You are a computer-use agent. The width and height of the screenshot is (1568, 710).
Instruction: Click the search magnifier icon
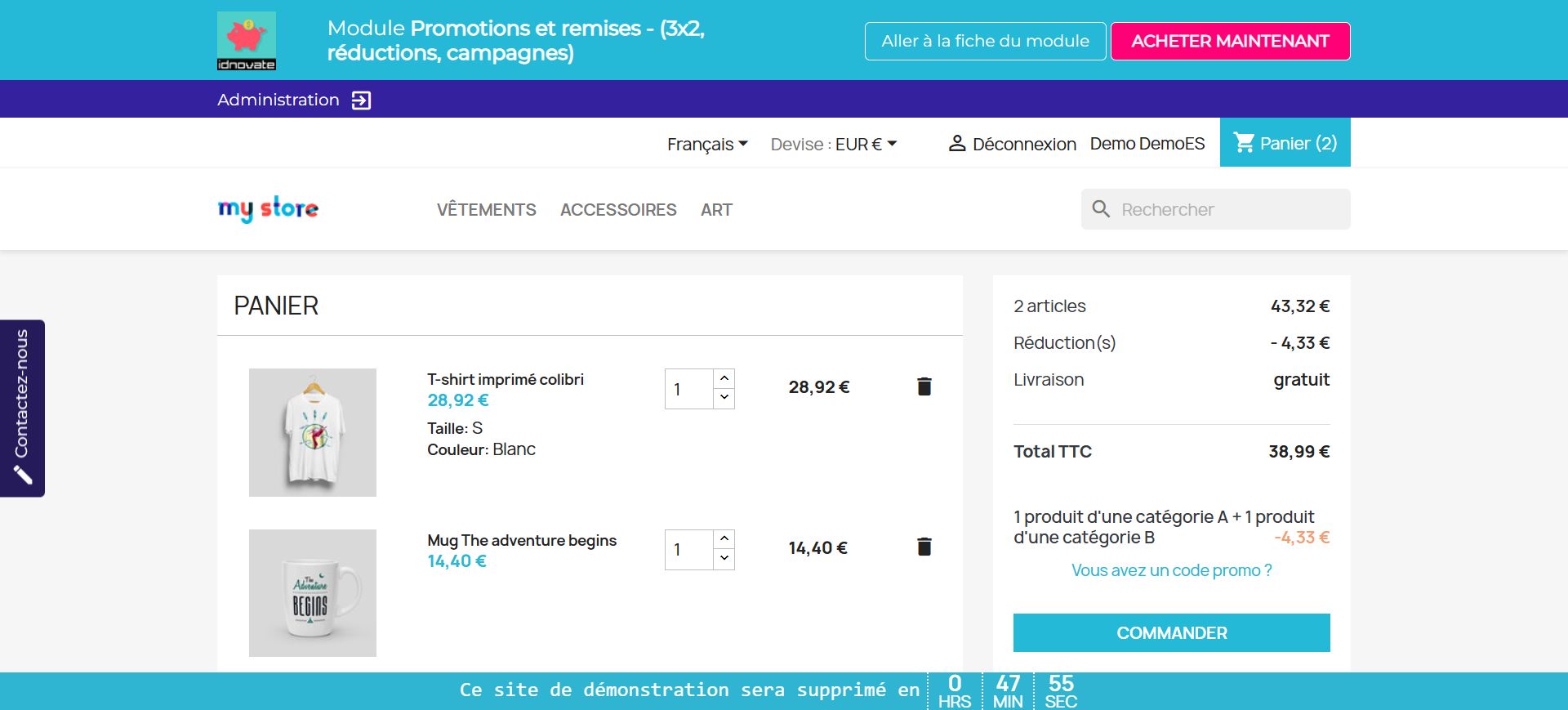point(1101,209)
